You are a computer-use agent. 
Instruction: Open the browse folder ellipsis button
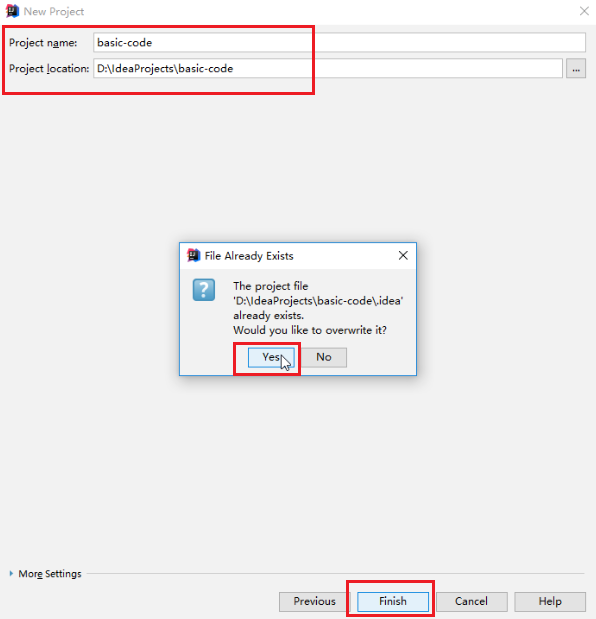point(576,69)
